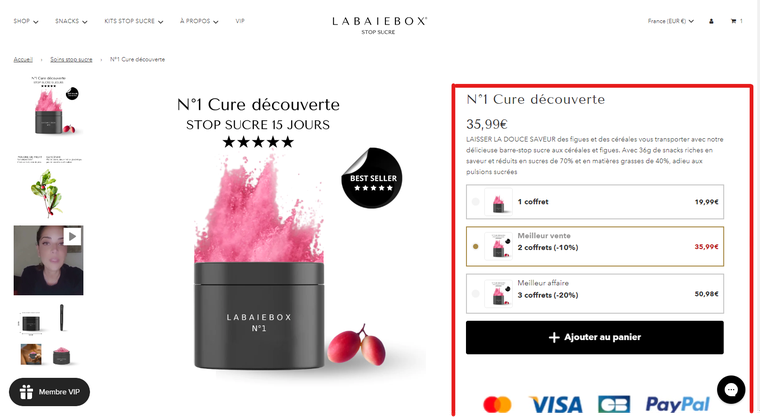760x417 pixels.
Task: Click the VISA payment logo
Action: coord(555,404)
